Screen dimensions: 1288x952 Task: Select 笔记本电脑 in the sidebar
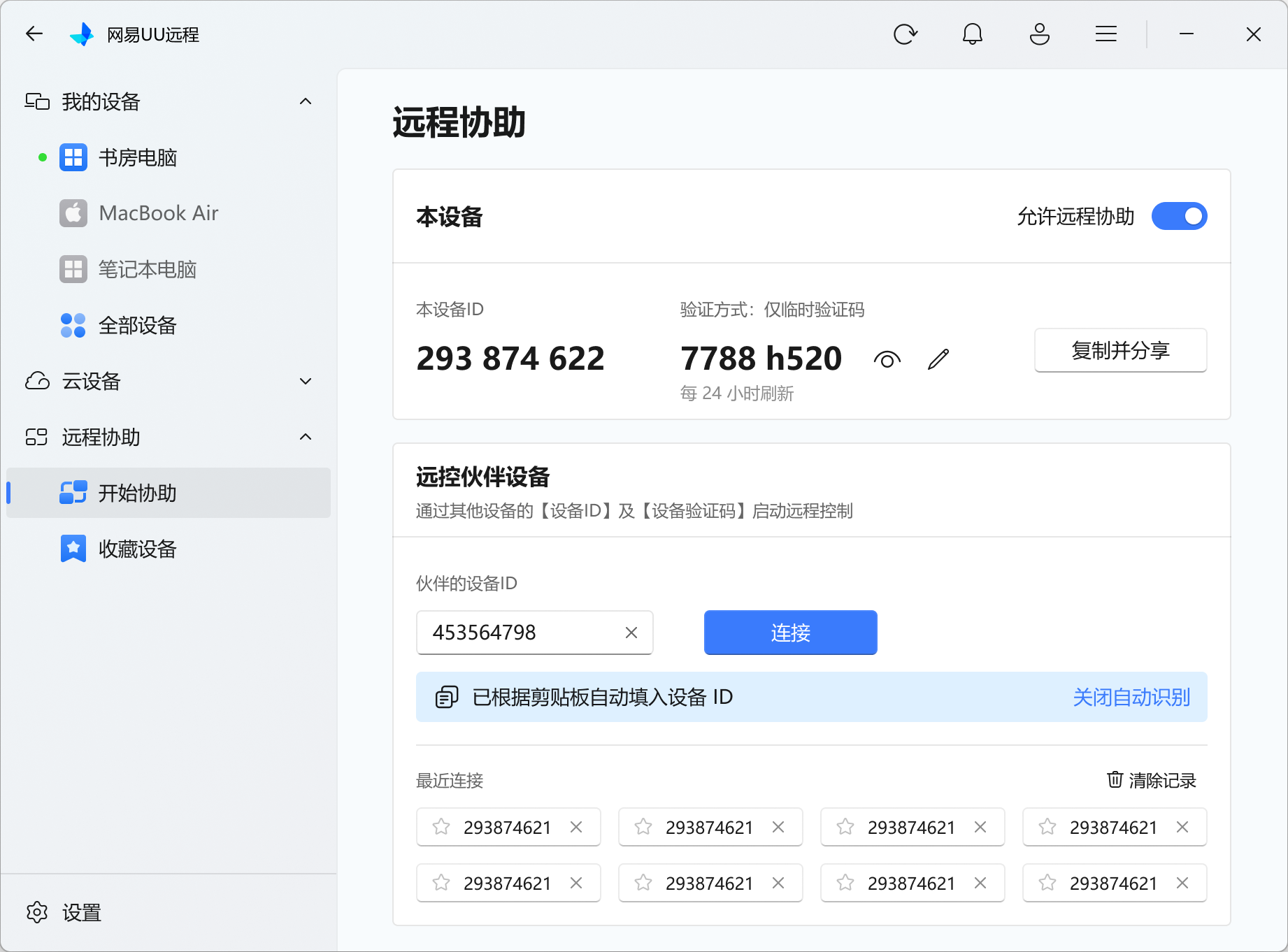pyautogui.click(x=169, y=269)
